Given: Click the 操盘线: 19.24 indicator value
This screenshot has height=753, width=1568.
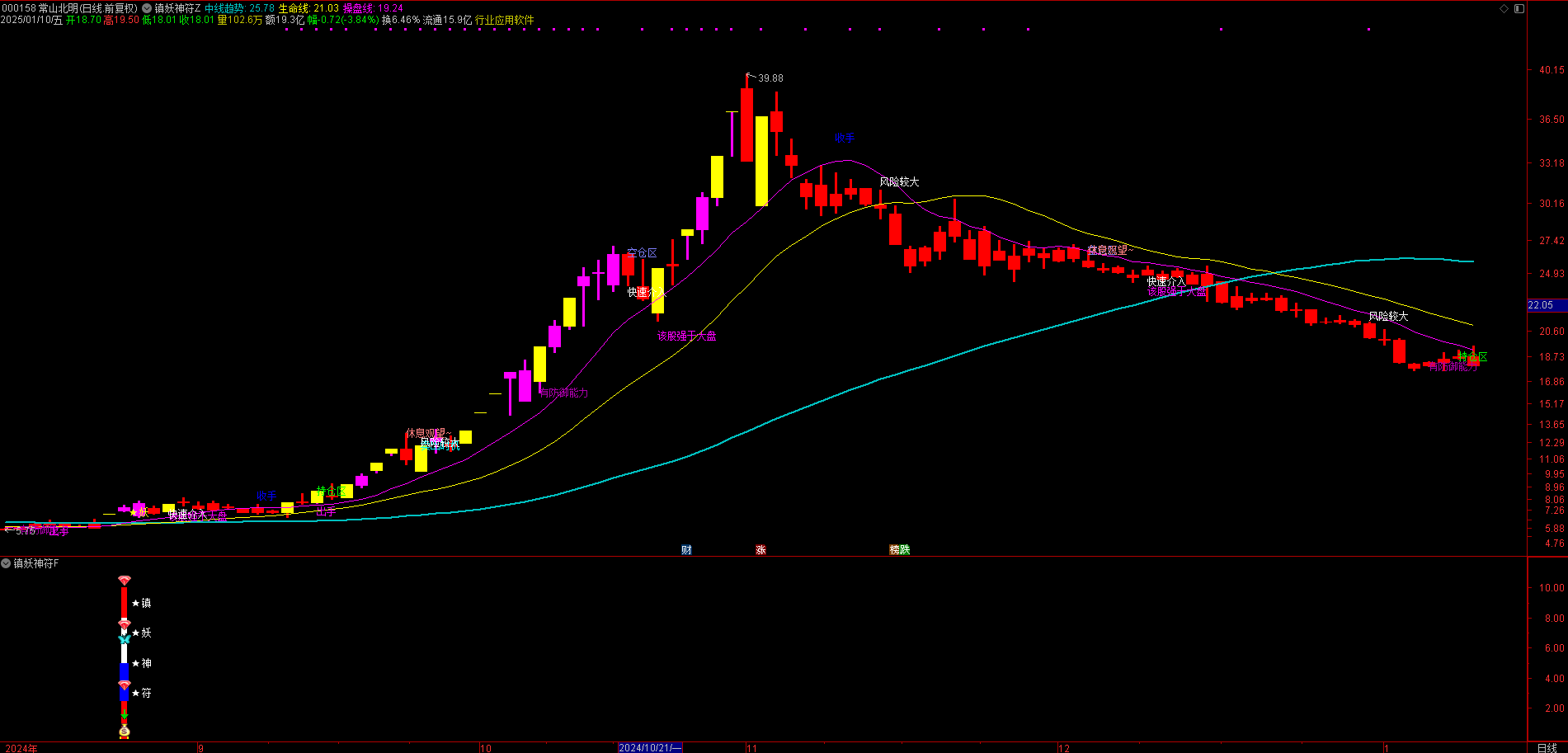Looking at the screenshot, I should coord(373,8).
